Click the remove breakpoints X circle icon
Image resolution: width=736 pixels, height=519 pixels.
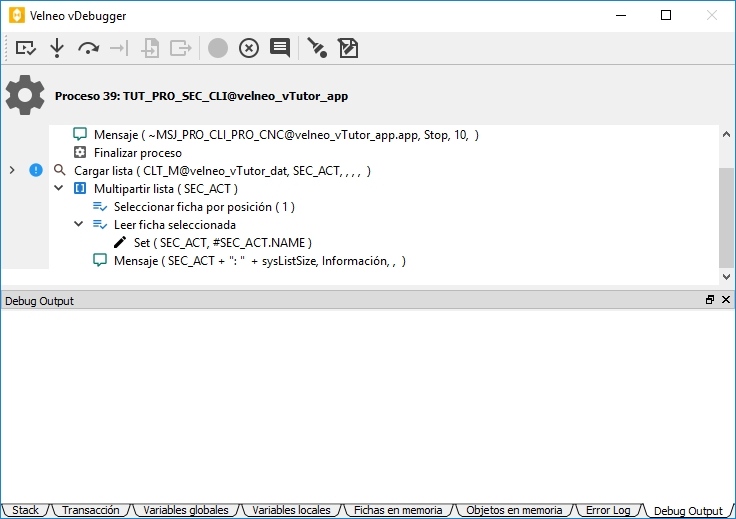coord(249,48)
